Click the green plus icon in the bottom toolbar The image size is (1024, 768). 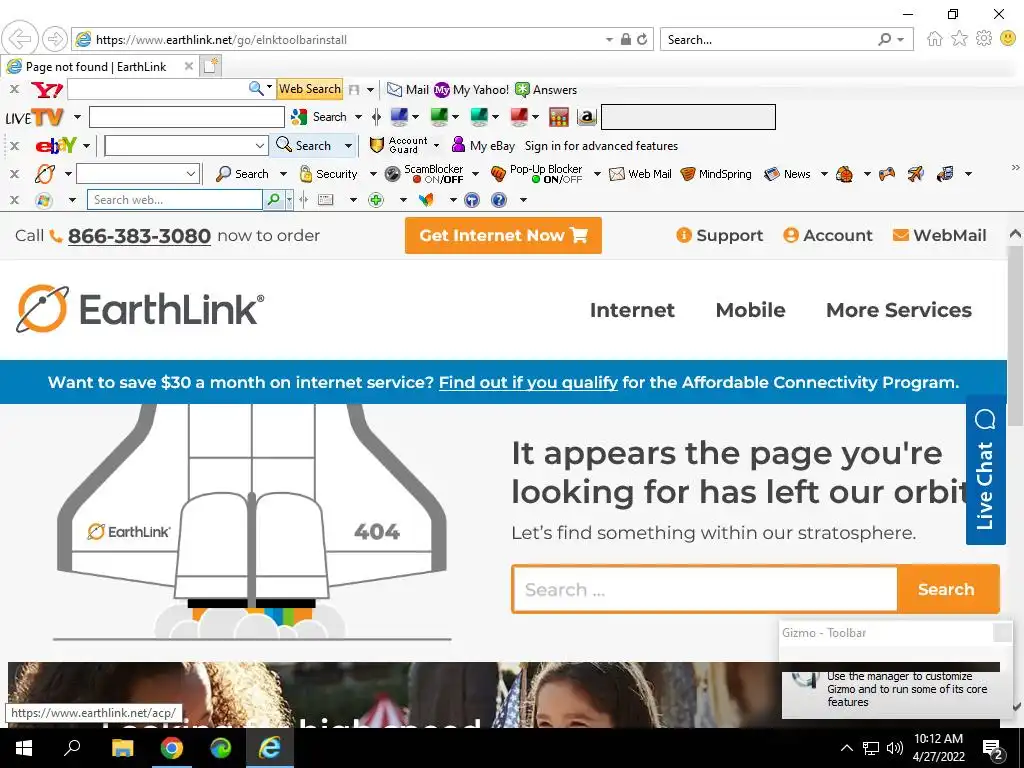click(376, 200)
